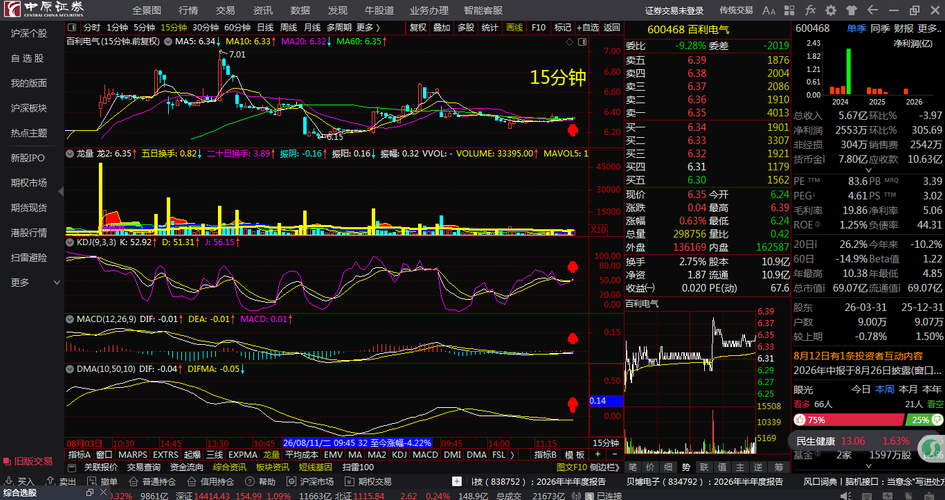Open the layout grid icon
The image size is (945, 500).
[x=790, y=10]
